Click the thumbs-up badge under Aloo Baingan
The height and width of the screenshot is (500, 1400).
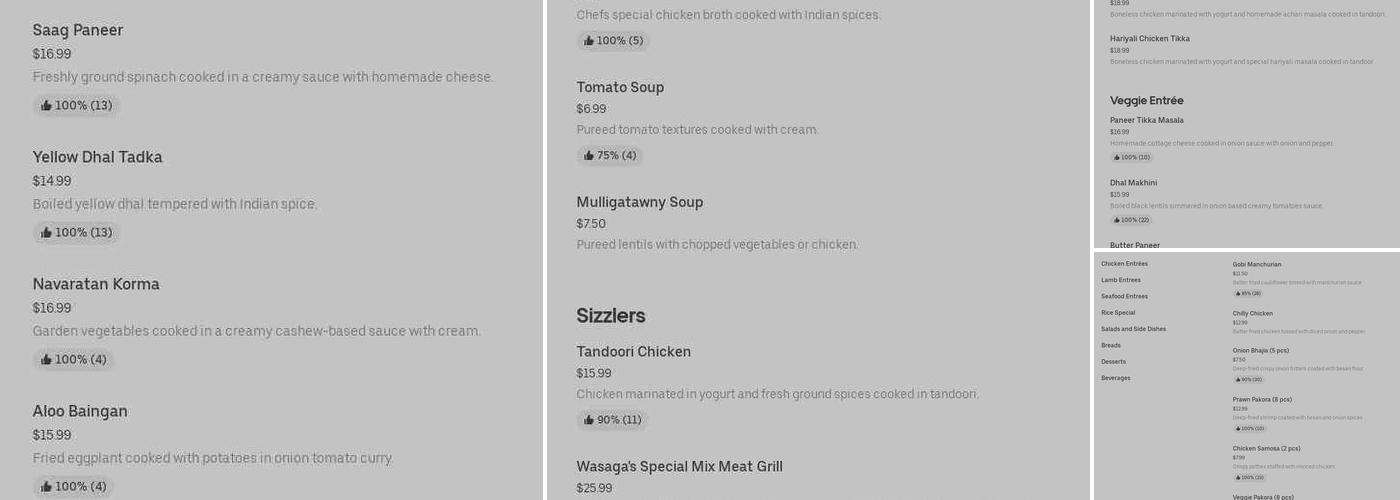(x=73, y=487)
